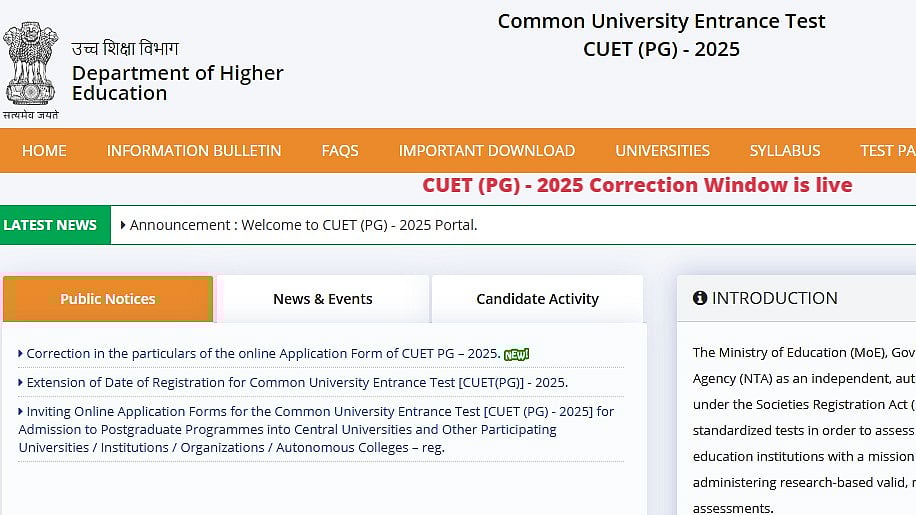Open Inviting Online Application Forms notice
Screen dimensions: 916x515
click(316, 429)
